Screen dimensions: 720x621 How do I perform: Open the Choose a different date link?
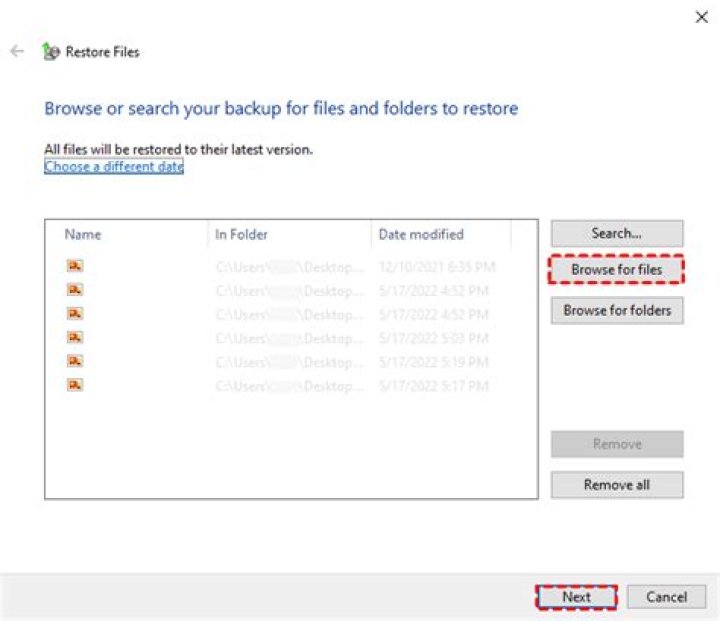[114, 167]
